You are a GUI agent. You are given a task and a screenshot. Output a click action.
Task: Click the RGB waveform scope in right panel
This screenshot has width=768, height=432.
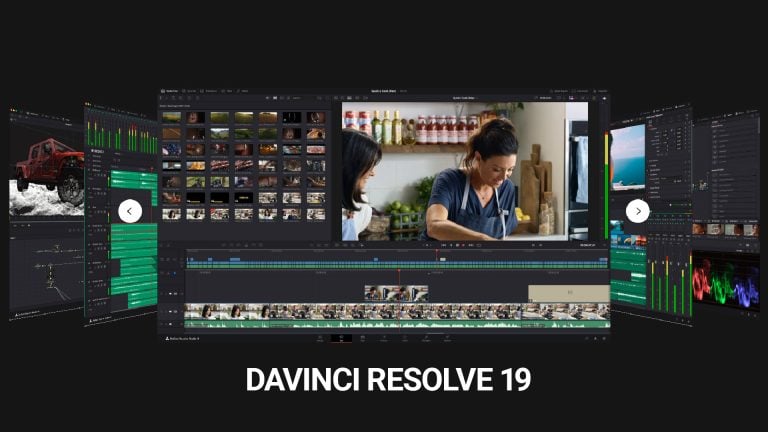pos(725,282)
